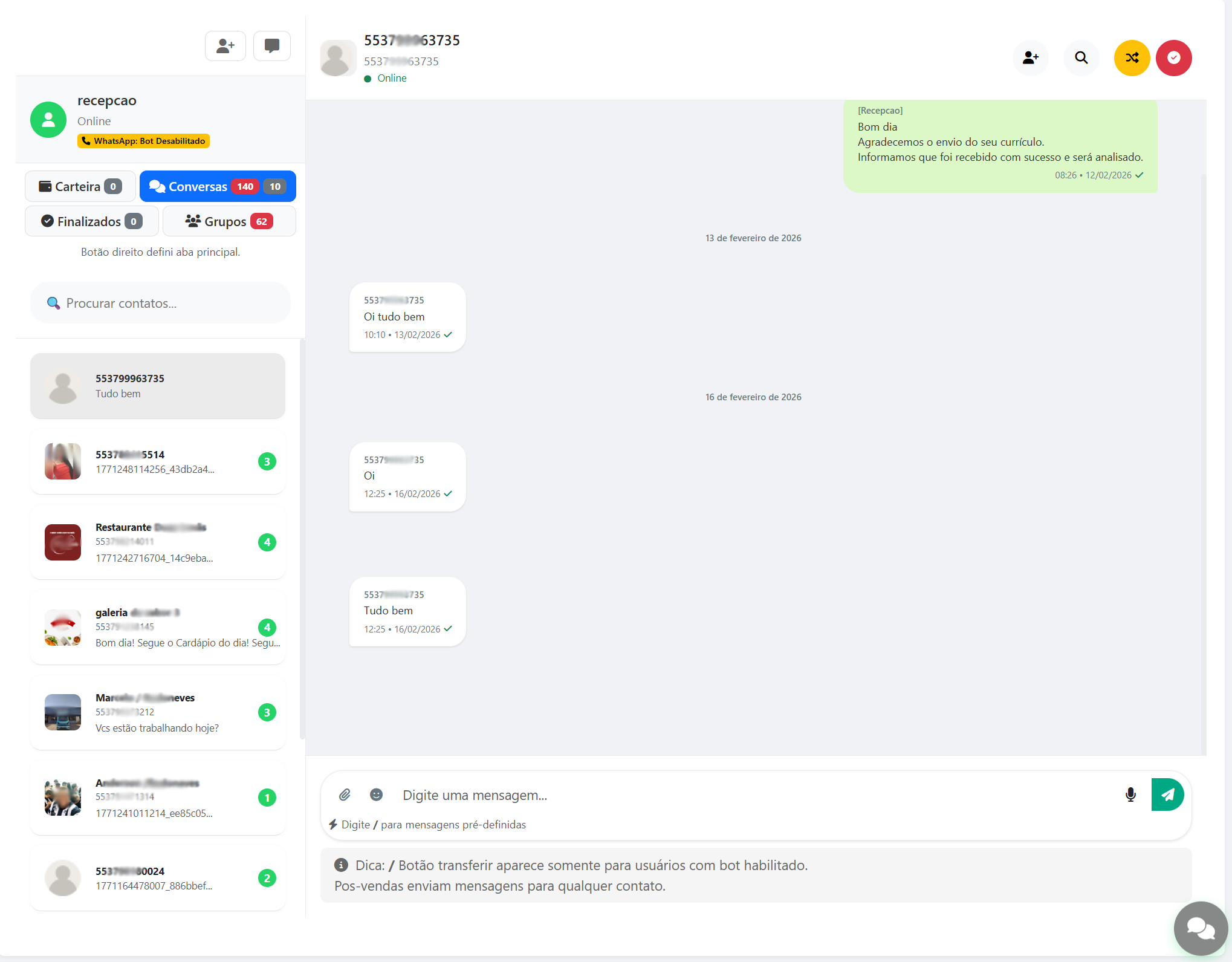Click the read receipt checkmark on 'Tudo bem' message
This screenshot has height=962, width=1232.
pyautogui.click(x=448, y=629)
